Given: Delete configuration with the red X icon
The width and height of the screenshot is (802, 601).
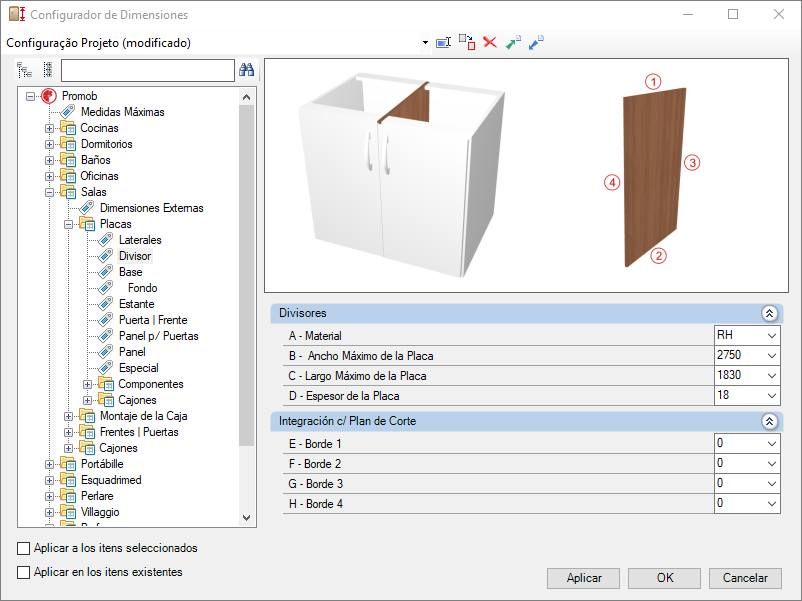Looking at the screenshot, I should tap(490, 42).
